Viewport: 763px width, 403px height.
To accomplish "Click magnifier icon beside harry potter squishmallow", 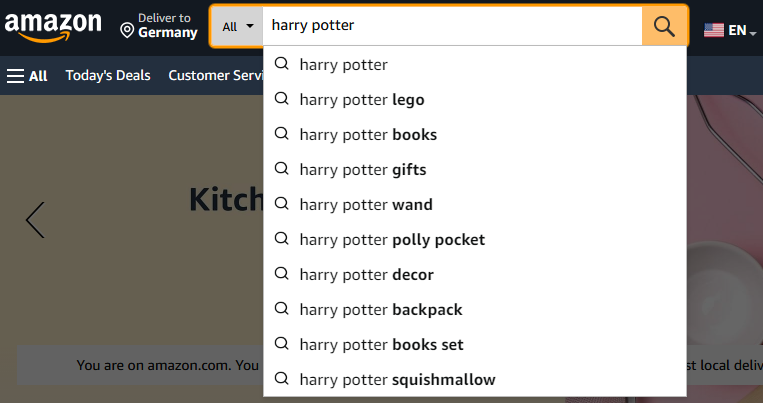I will click(x=281, y=379).
